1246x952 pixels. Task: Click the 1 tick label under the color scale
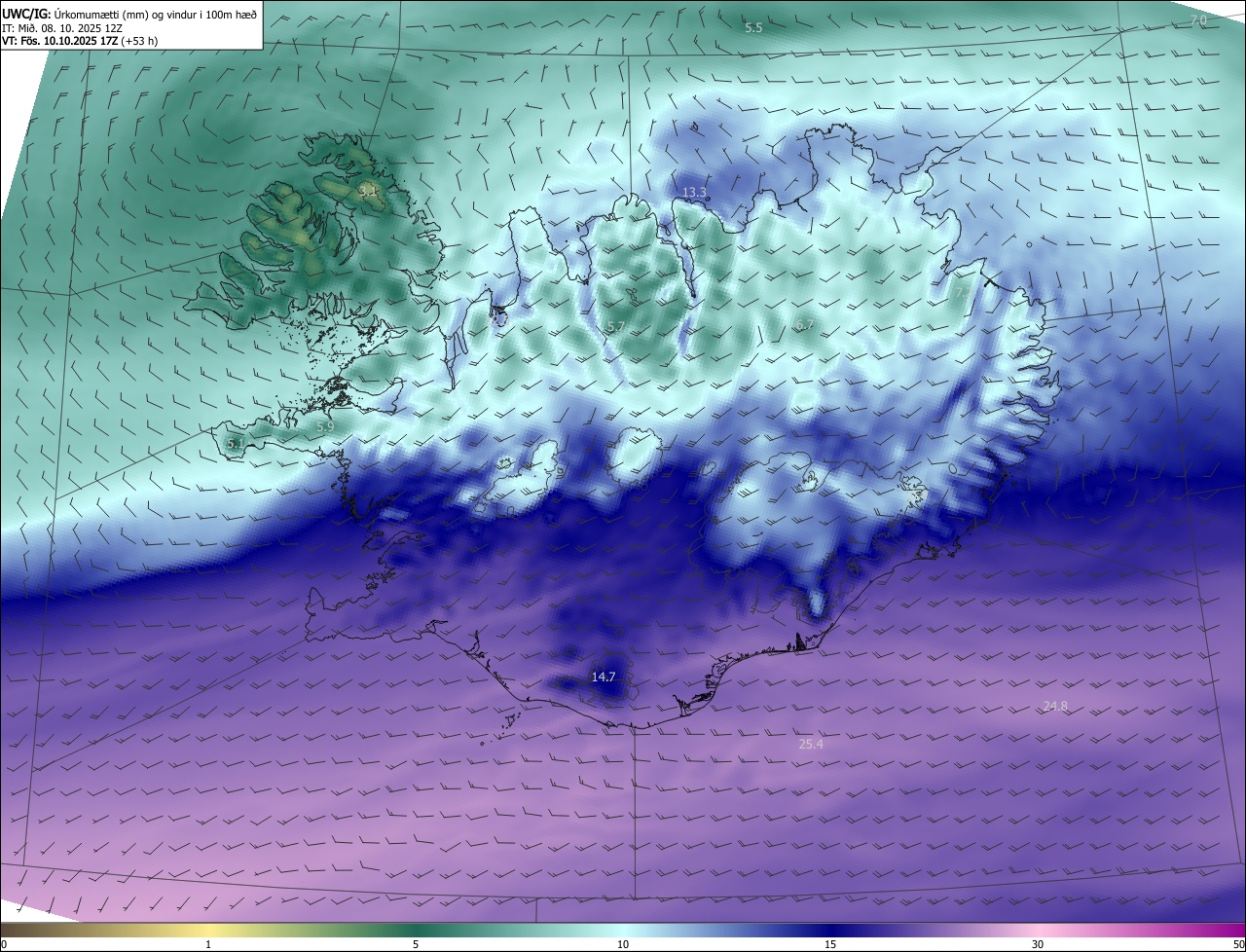coord(208,944)
